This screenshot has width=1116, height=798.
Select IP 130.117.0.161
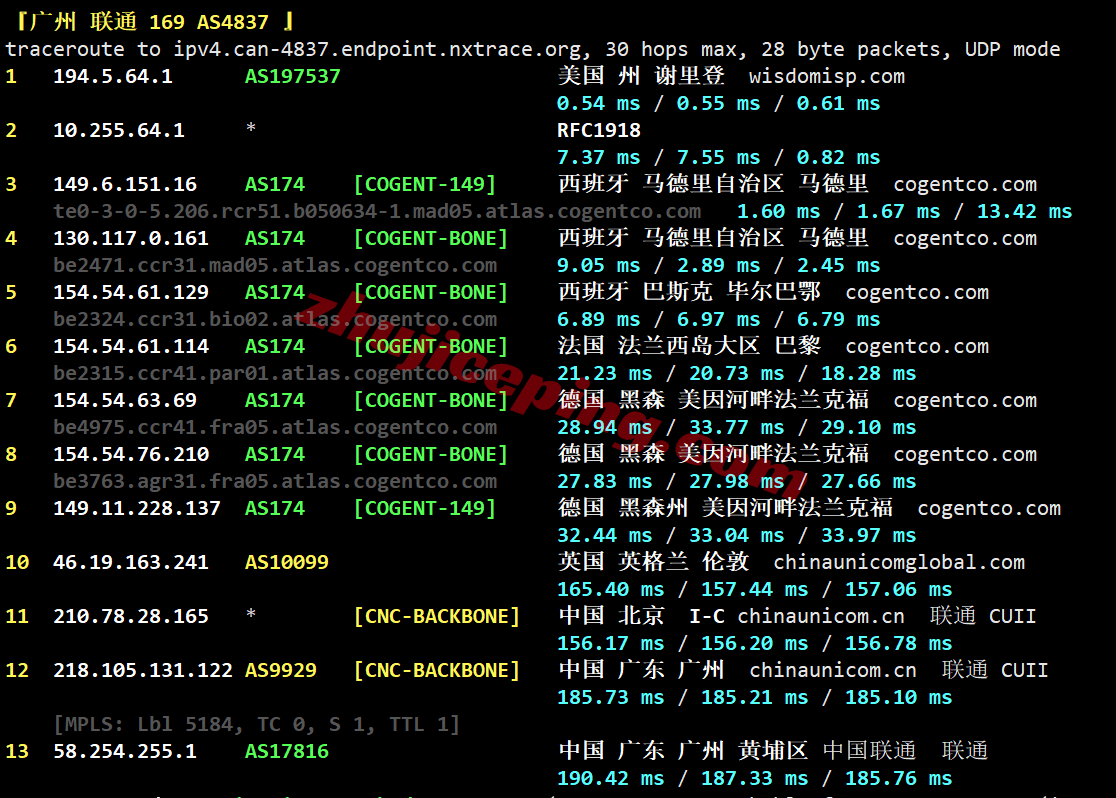pyautogui.click(x=131, y=238)
